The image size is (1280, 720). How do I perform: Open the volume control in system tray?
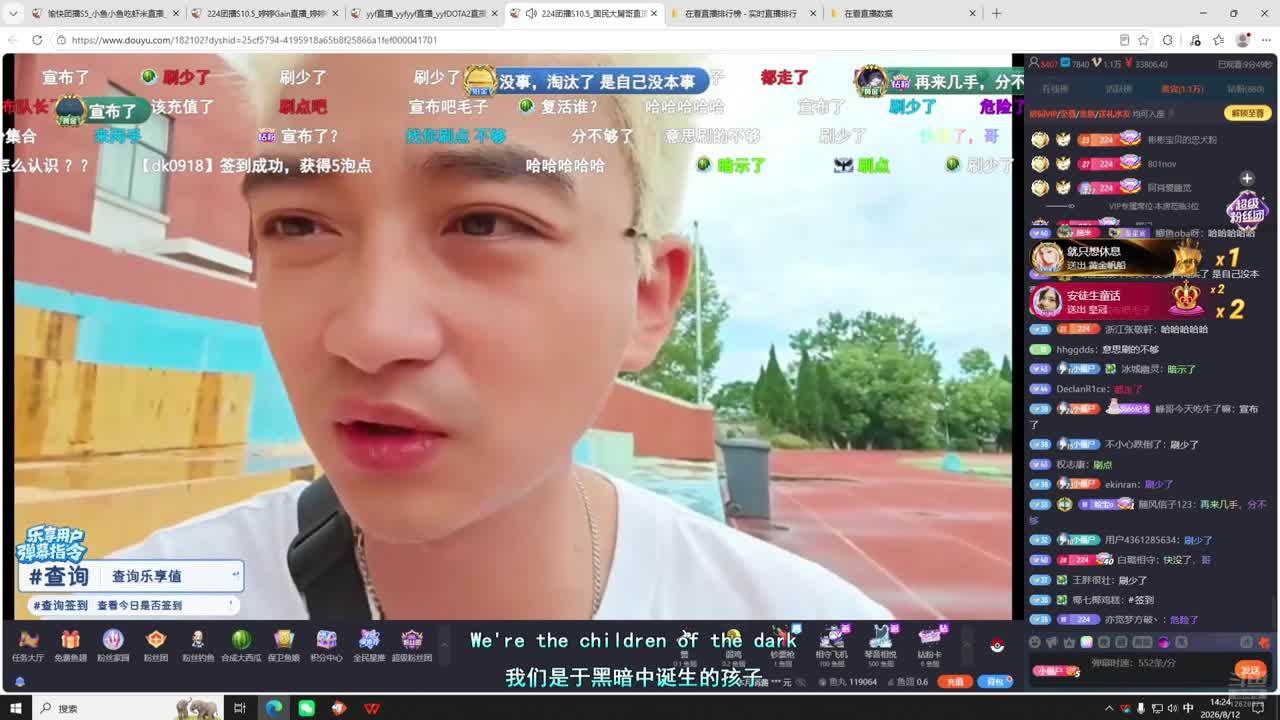coord(1171,708)
